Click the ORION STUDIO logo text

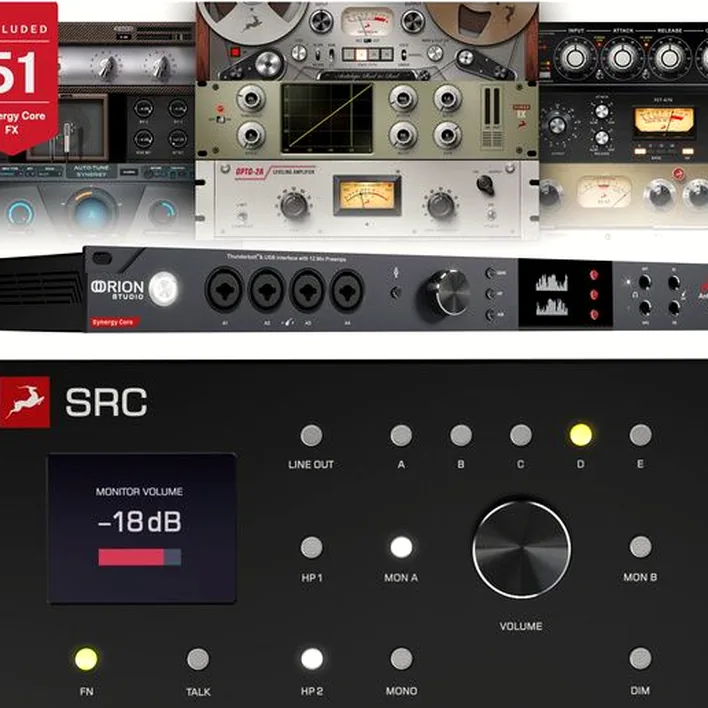point(117,289)
